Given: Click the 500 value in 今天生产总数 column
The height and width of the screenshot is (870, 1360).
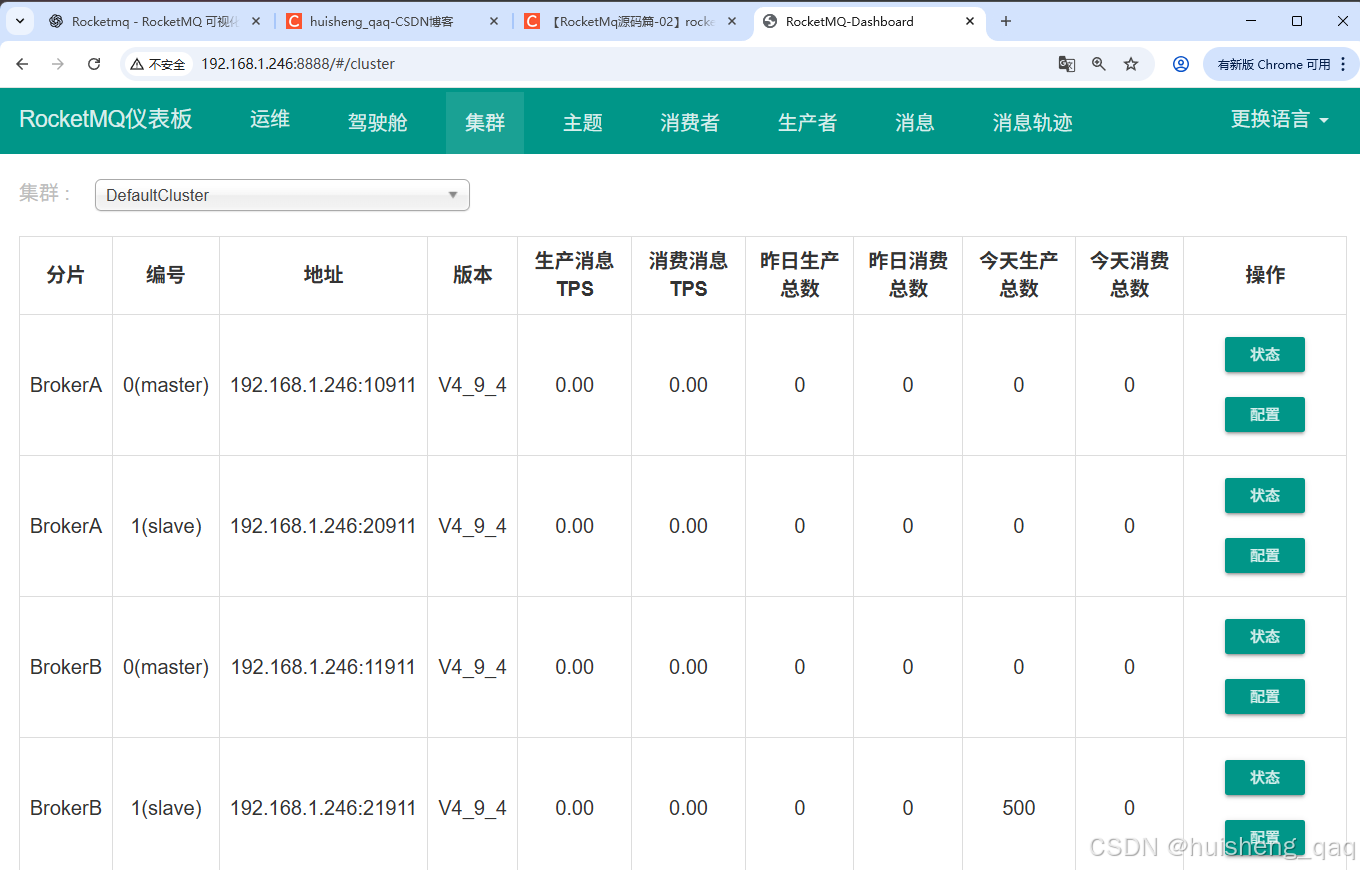Looking at the screenshot, I should [x=1019, y=808].
